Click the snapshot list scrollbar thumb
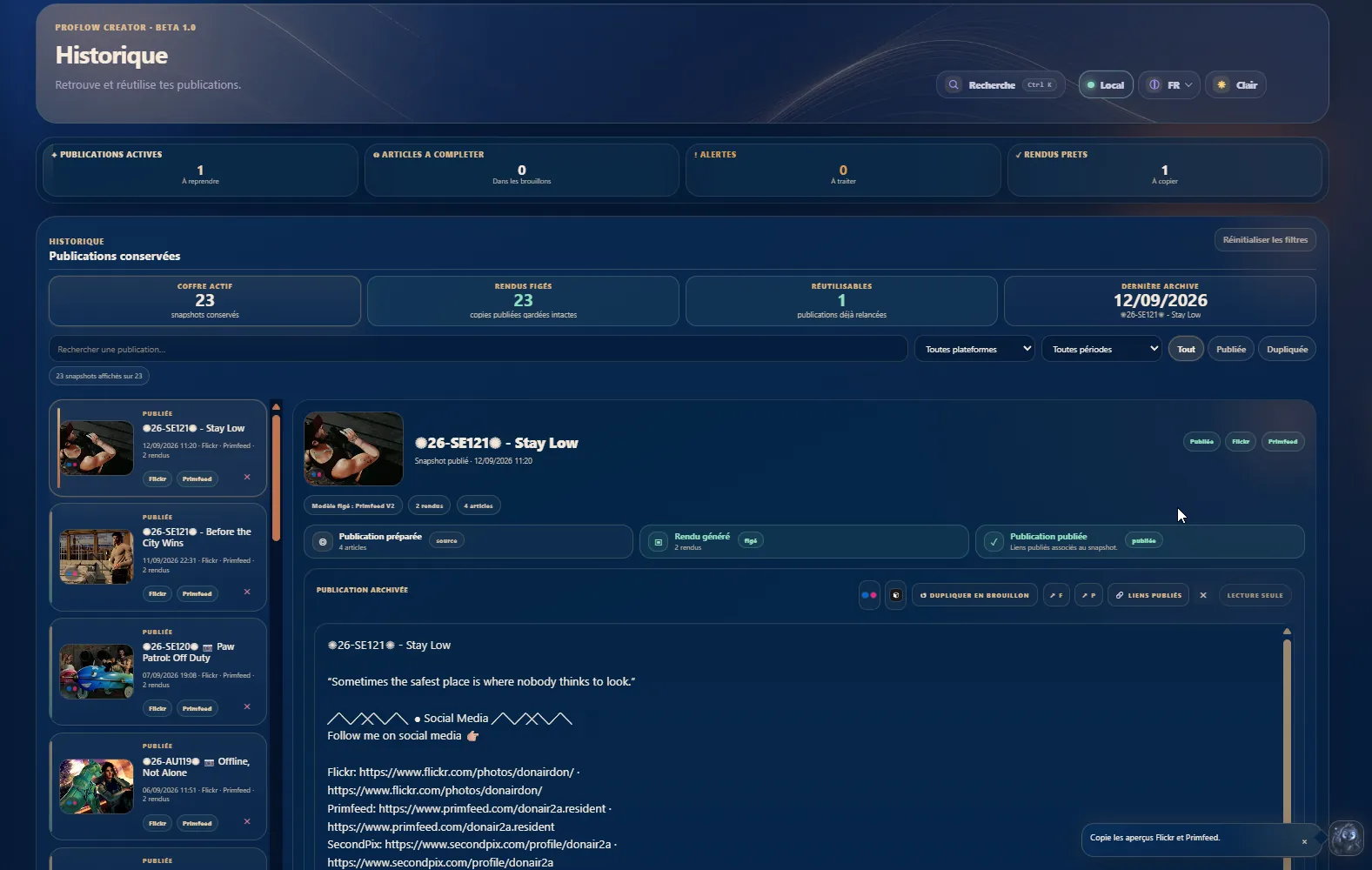 tap(276, 478)
